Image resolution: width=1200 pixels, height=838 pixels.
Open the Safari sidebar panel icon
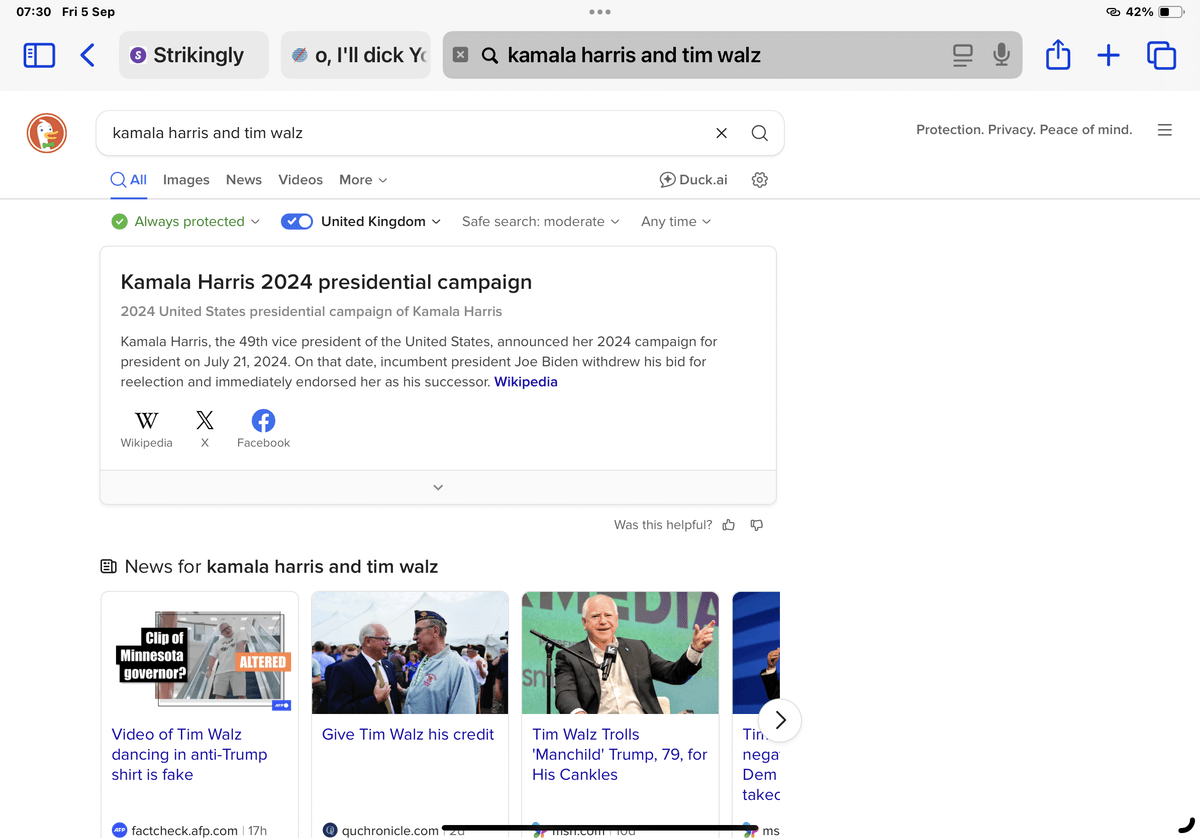tap(39, 55)
